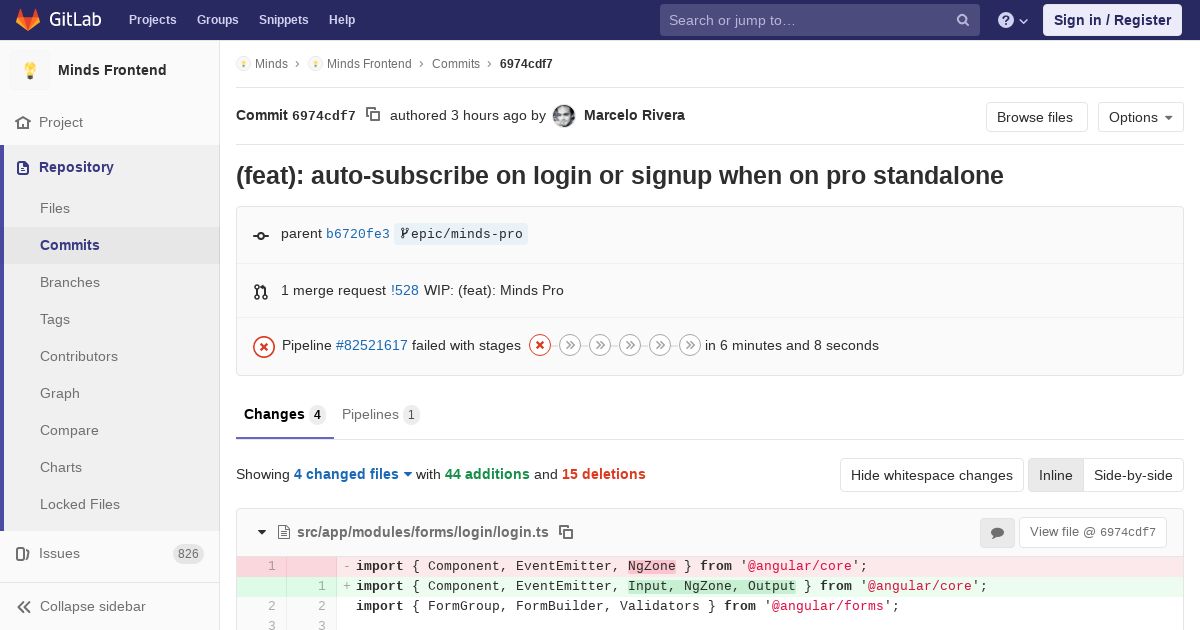
Task: Open the Options dropdown
Action: [x=1141, y=117]
